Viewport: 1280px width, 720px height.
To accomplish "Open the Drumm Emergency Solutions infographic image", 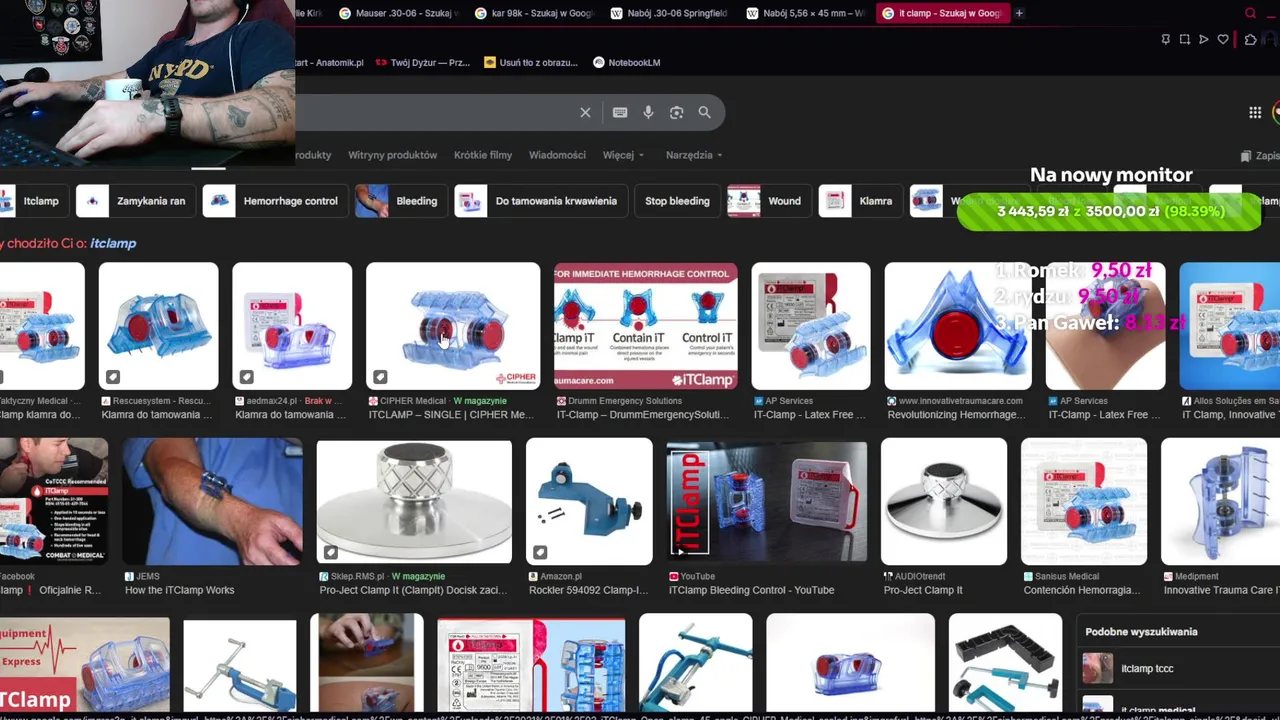I will pos(646,326).
